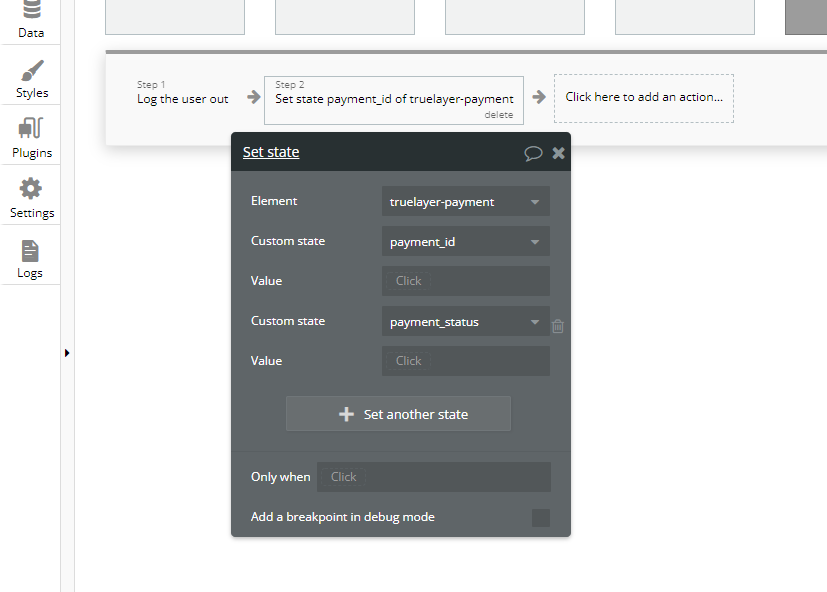Viewport: 827px width, 592px height.
Task: Toggle Add a breakpoint in debug mode
Action: (x=541, y=518)
